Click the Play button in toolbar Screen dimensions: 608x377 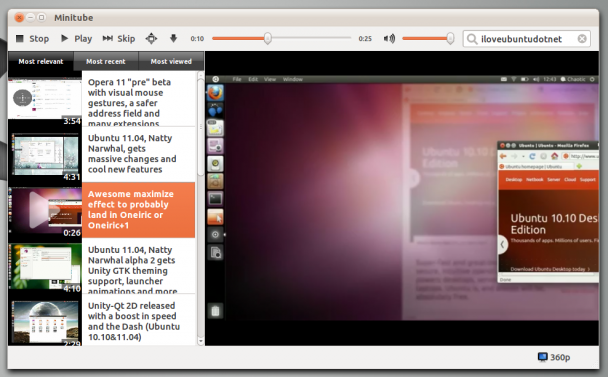[76, 39]
